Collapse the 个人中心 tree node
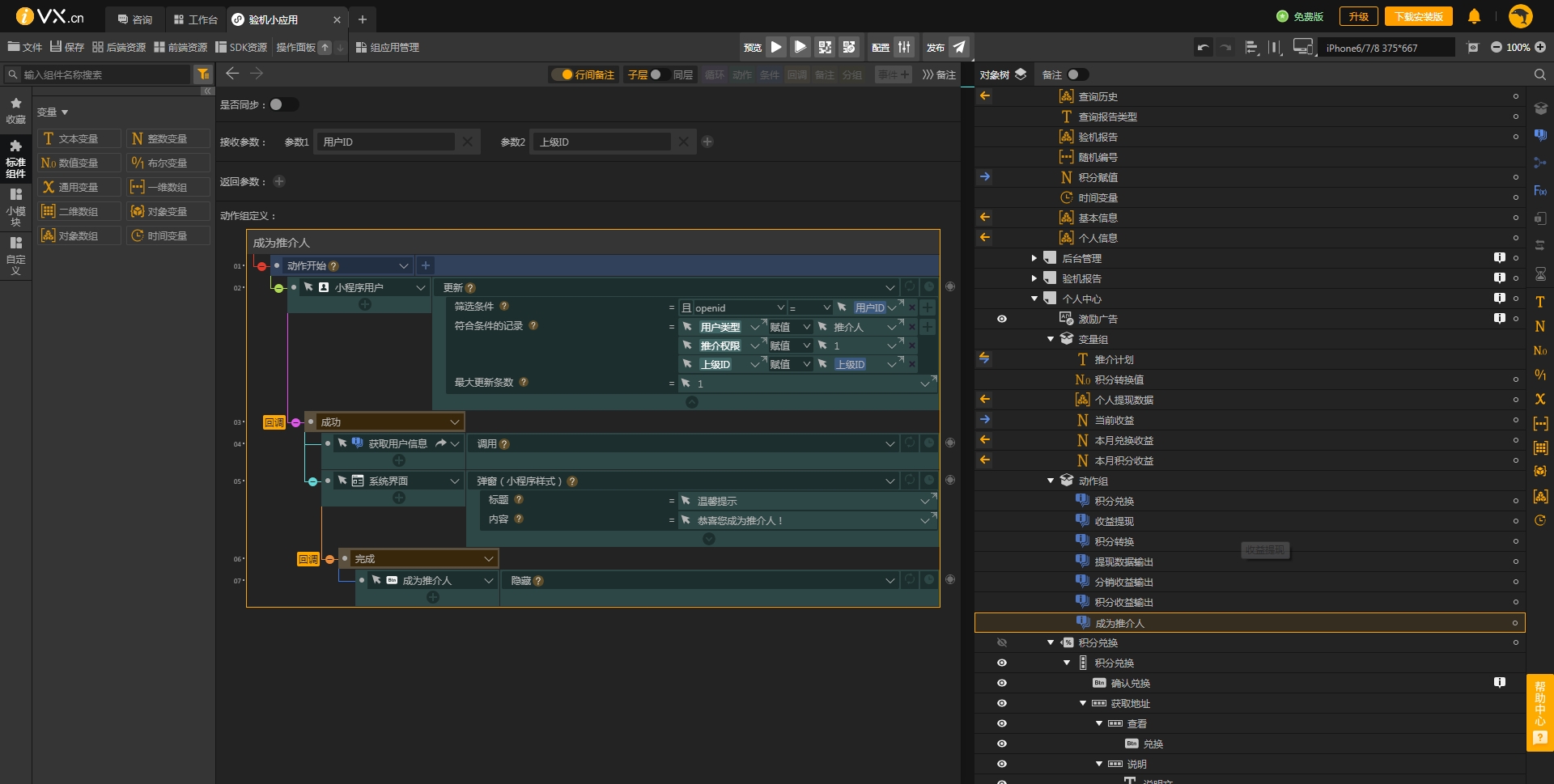 (x=1034, y=299)
